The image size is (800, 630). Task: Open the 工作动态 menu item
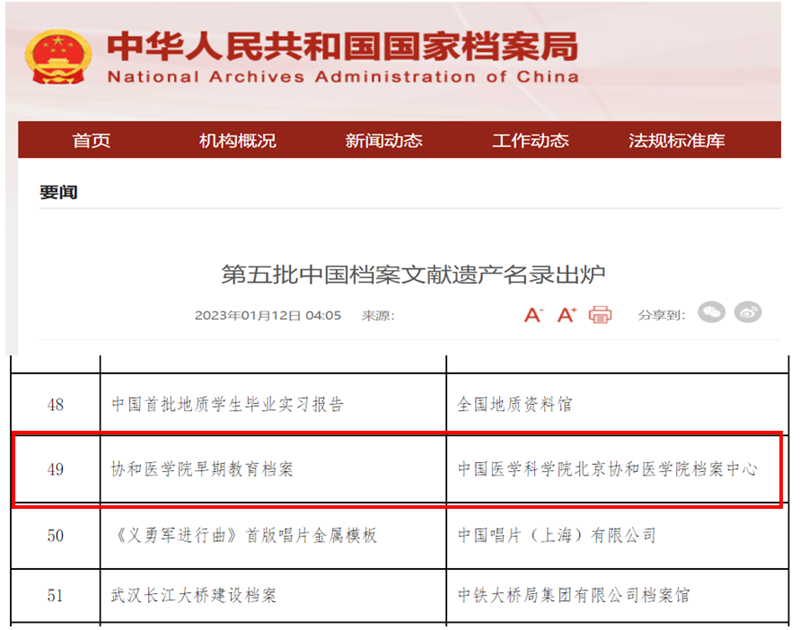point(530,140)
